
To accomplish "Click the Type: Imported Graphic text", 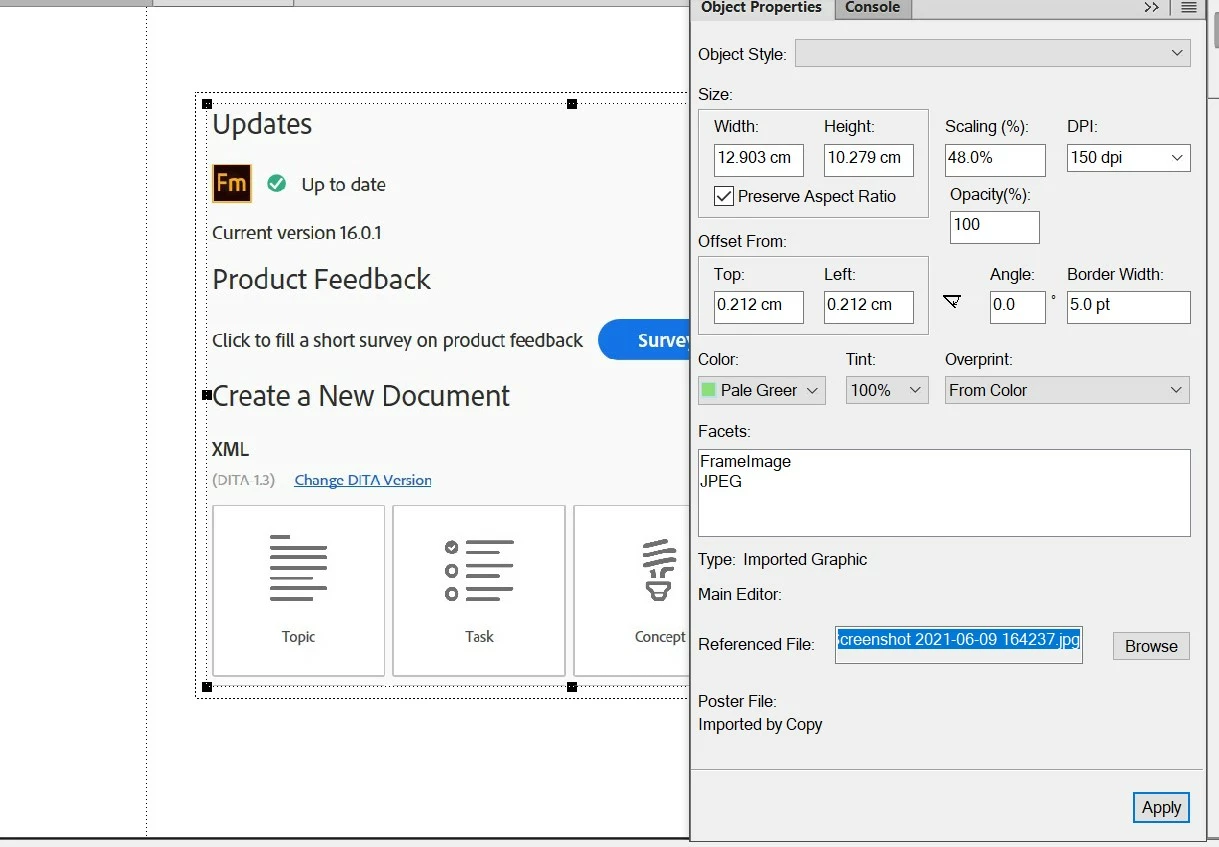I will click(783, 560).
